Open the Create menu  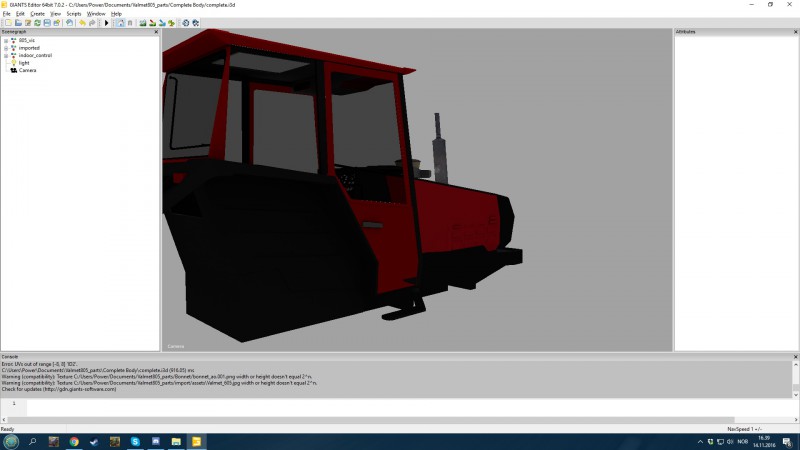pyautogui.click(x=37, y=14)
